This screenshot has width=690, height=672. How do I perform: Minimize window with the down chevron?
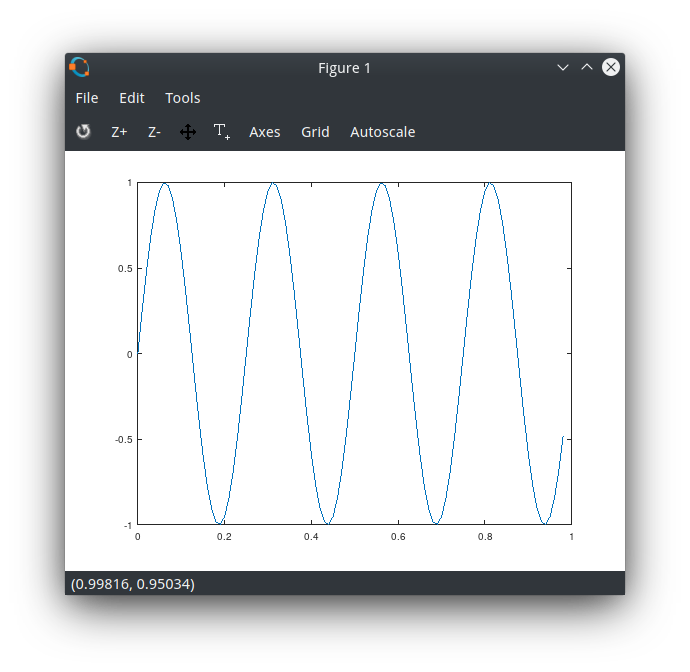click(563, 68)
